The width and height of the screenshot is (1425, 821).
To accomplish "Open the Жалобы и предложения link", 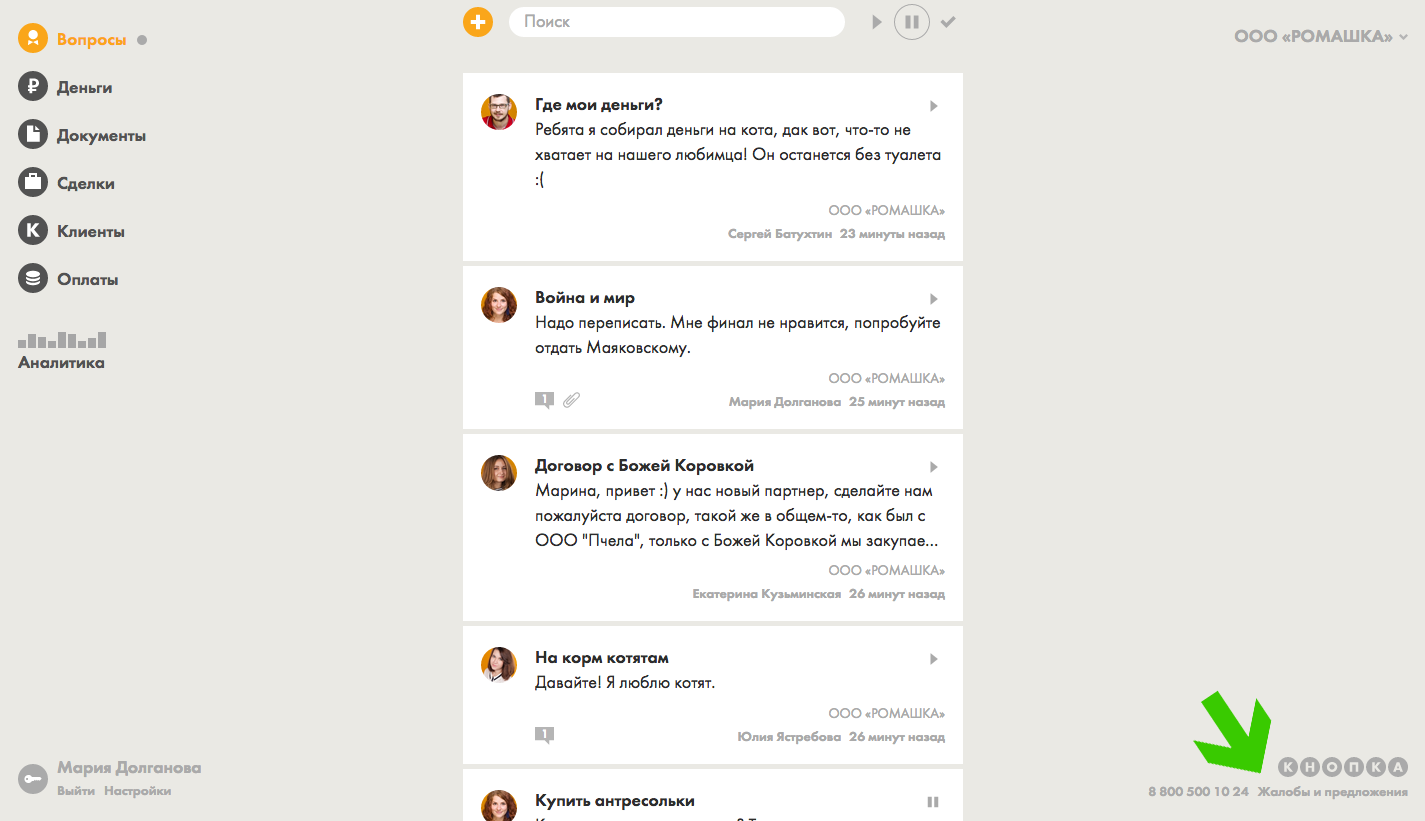I will coord(1332,792).
